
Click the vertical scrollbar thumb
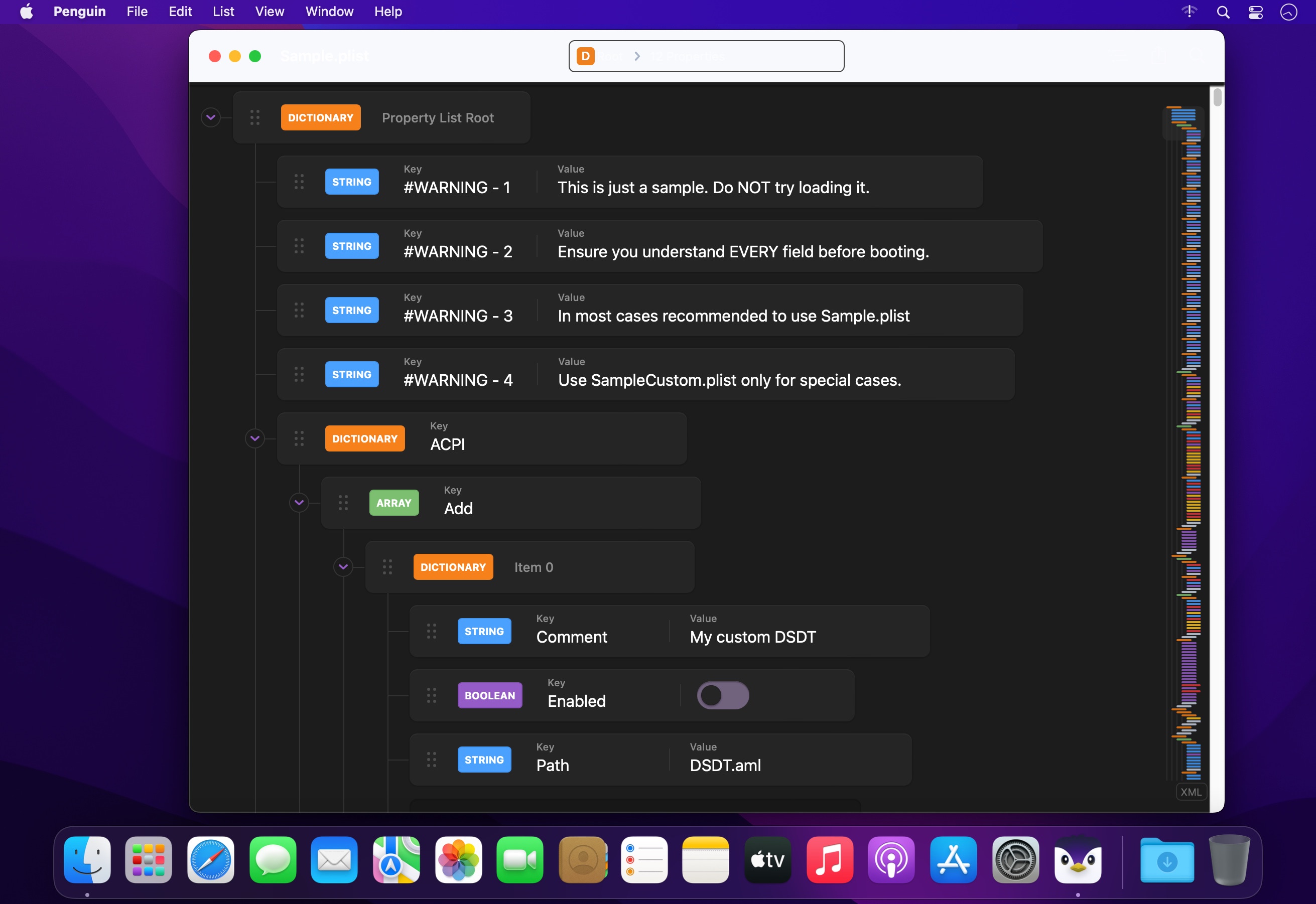(x=1217, y=97)
